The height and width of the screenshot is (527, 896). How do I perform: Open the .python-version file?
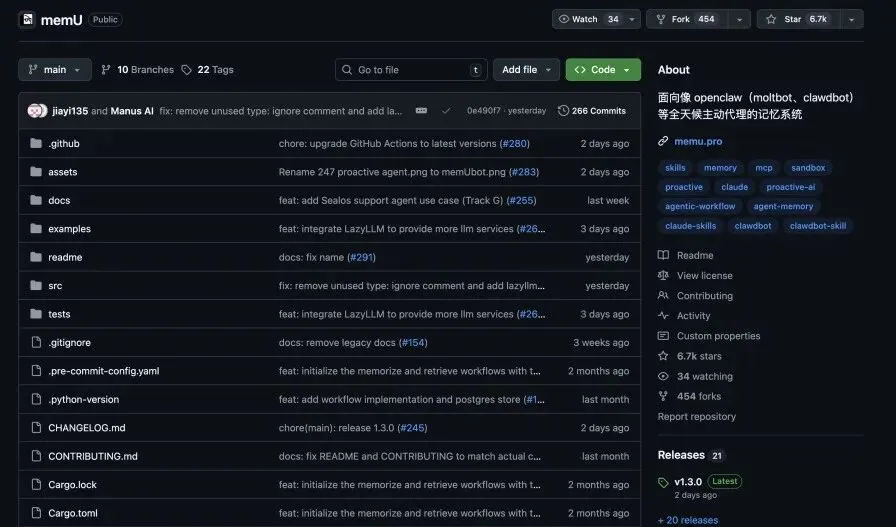[83, 400]
